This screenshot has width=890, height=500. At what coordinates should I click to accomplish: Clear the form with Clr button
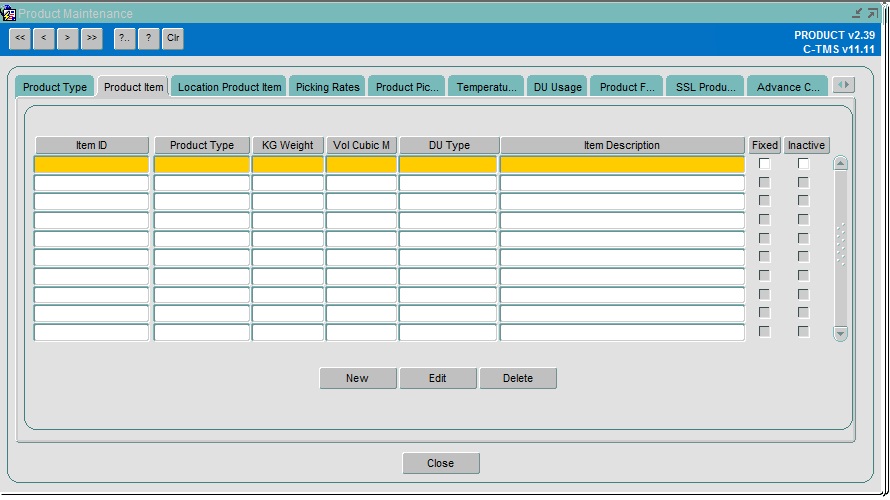(x=173, y=38)
